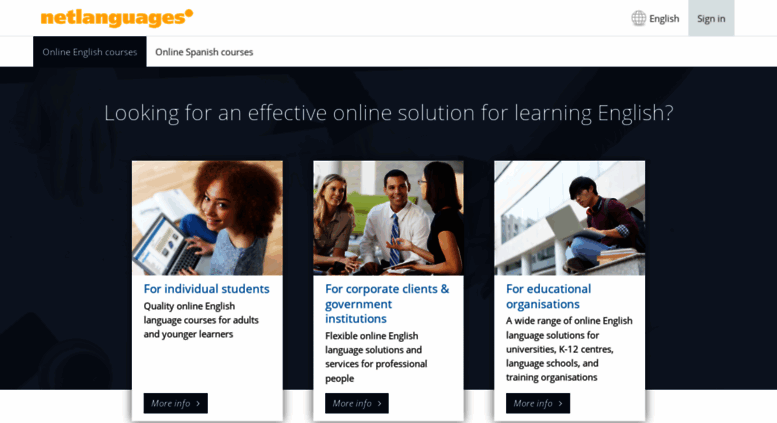Click the netlanguages logo

(116, 18)
